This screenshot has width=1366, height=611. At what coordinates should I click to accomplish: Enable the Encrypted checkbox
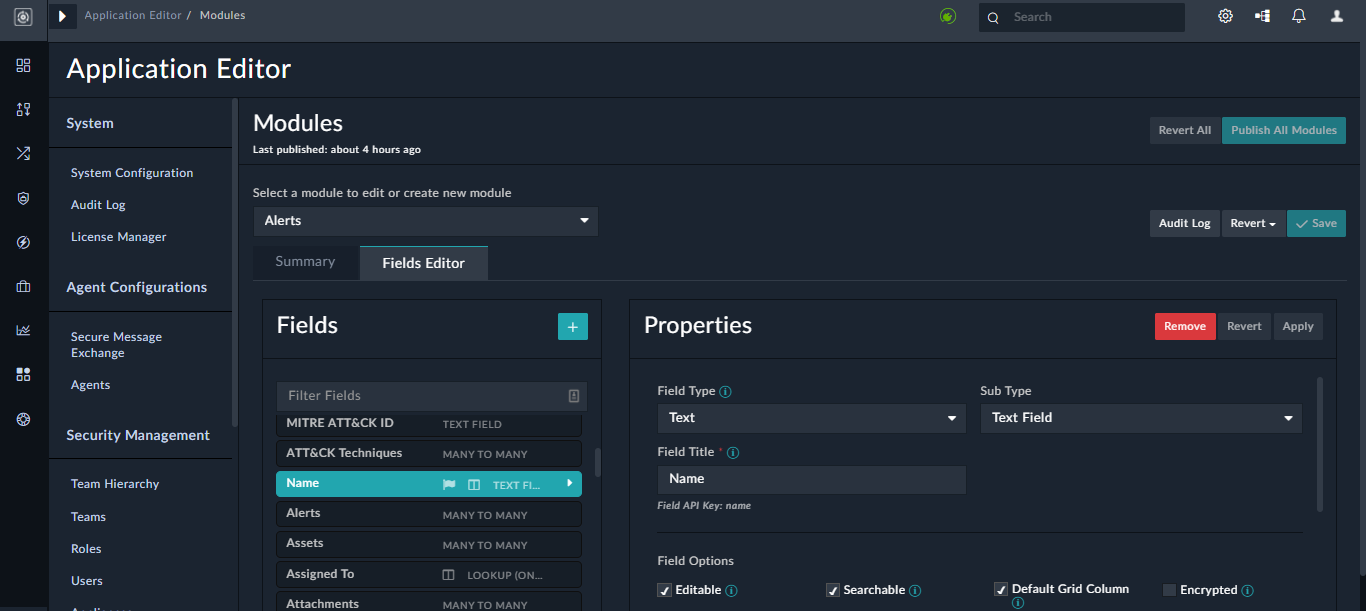pyautogui.click(x=1169, y=590)
